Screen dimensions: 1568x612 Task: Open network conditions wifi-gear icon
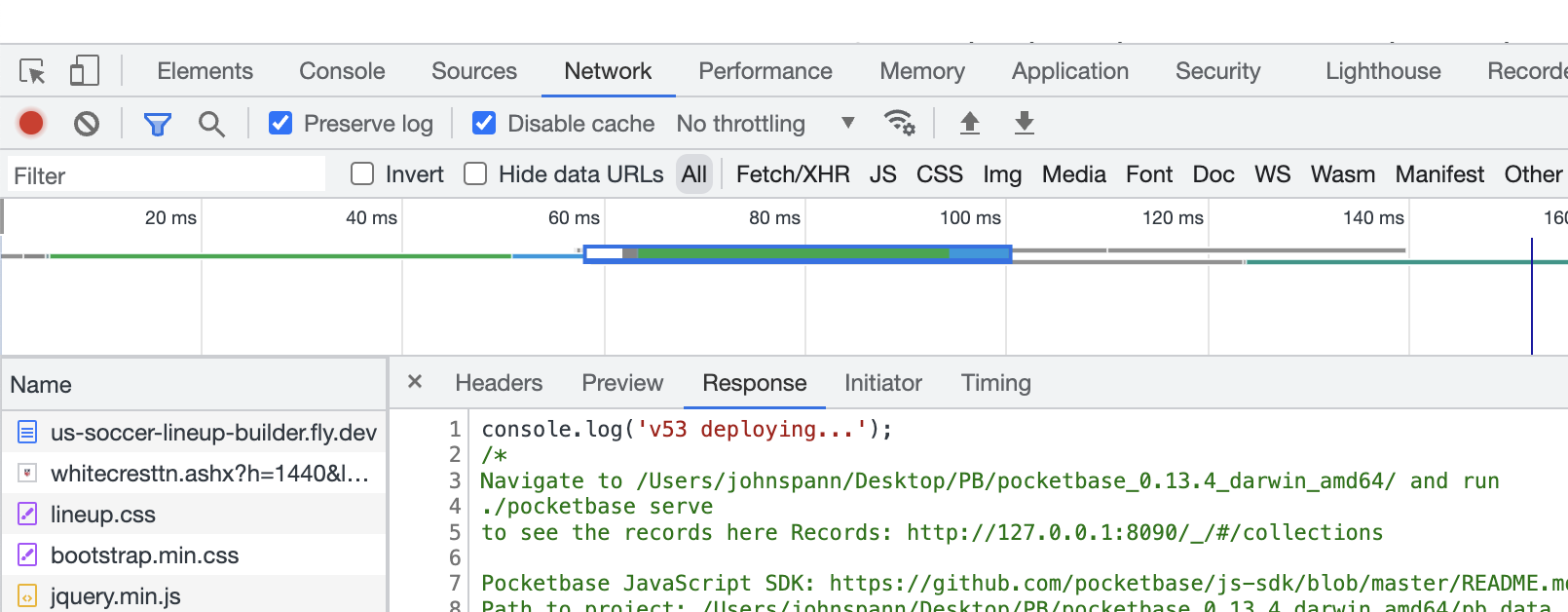click(899, 123)
